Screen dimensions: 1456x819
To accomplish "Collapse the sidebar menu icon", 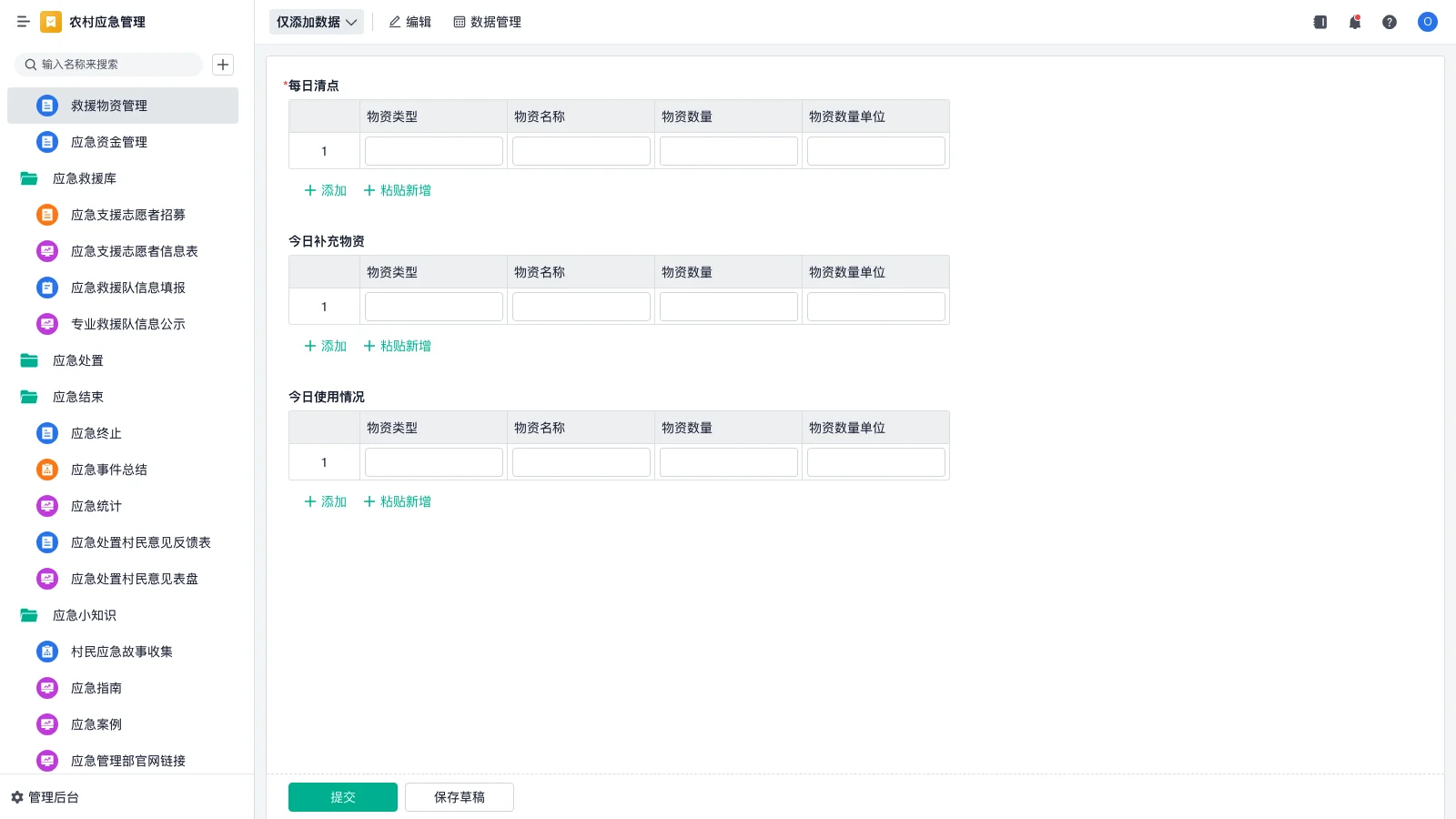I will 24,22.
